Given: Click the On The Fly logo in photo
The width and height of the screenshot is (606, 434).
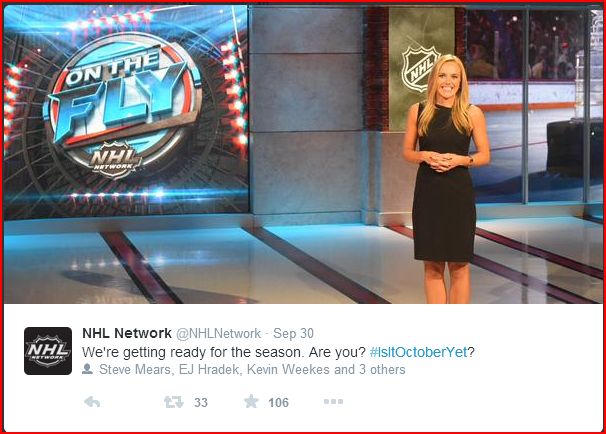Looking at the screenshot, I should click(x=123, y=106).
